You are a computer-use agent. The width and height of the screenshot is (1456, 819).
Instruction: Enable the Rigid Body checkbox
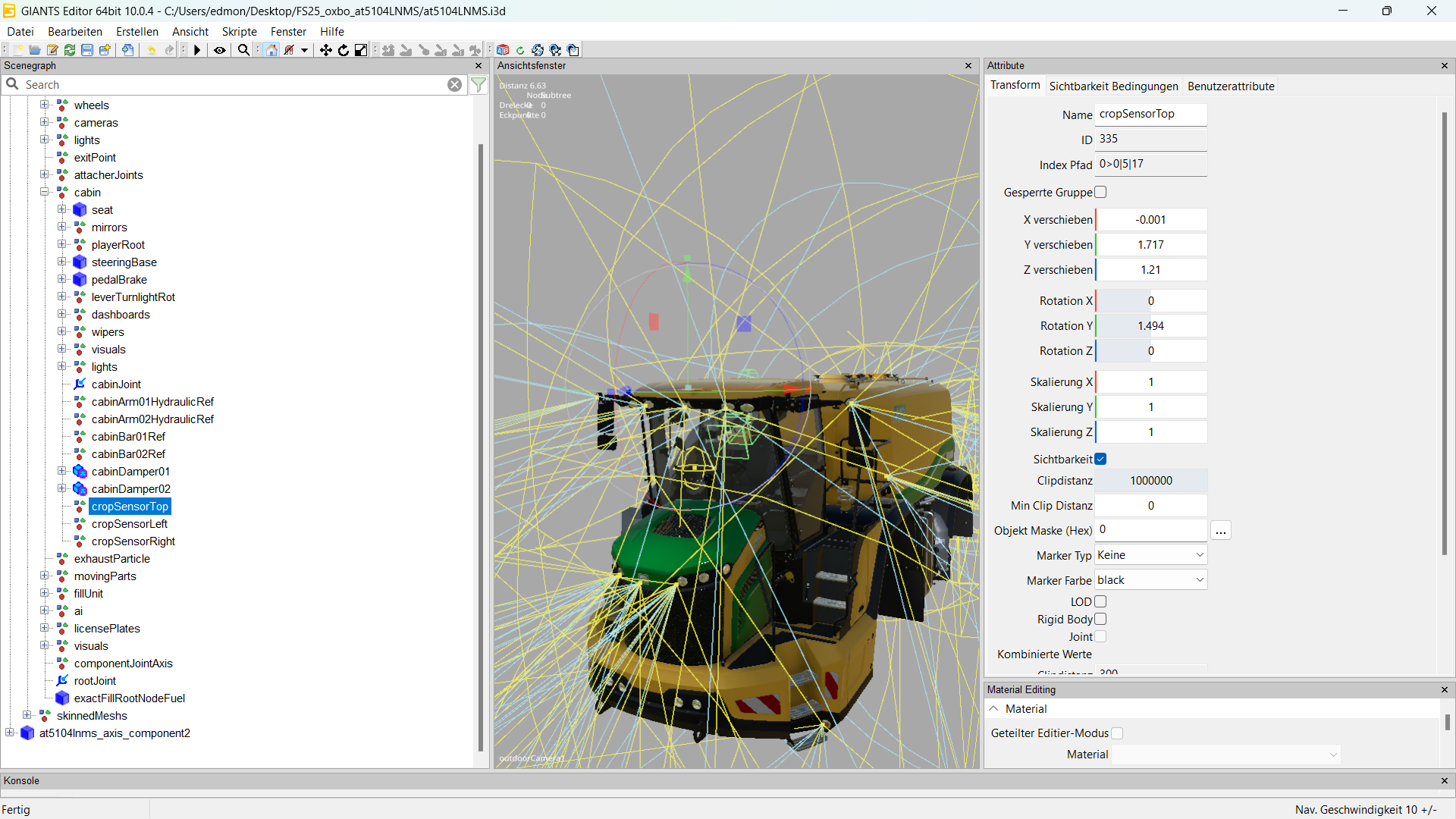1100,619
